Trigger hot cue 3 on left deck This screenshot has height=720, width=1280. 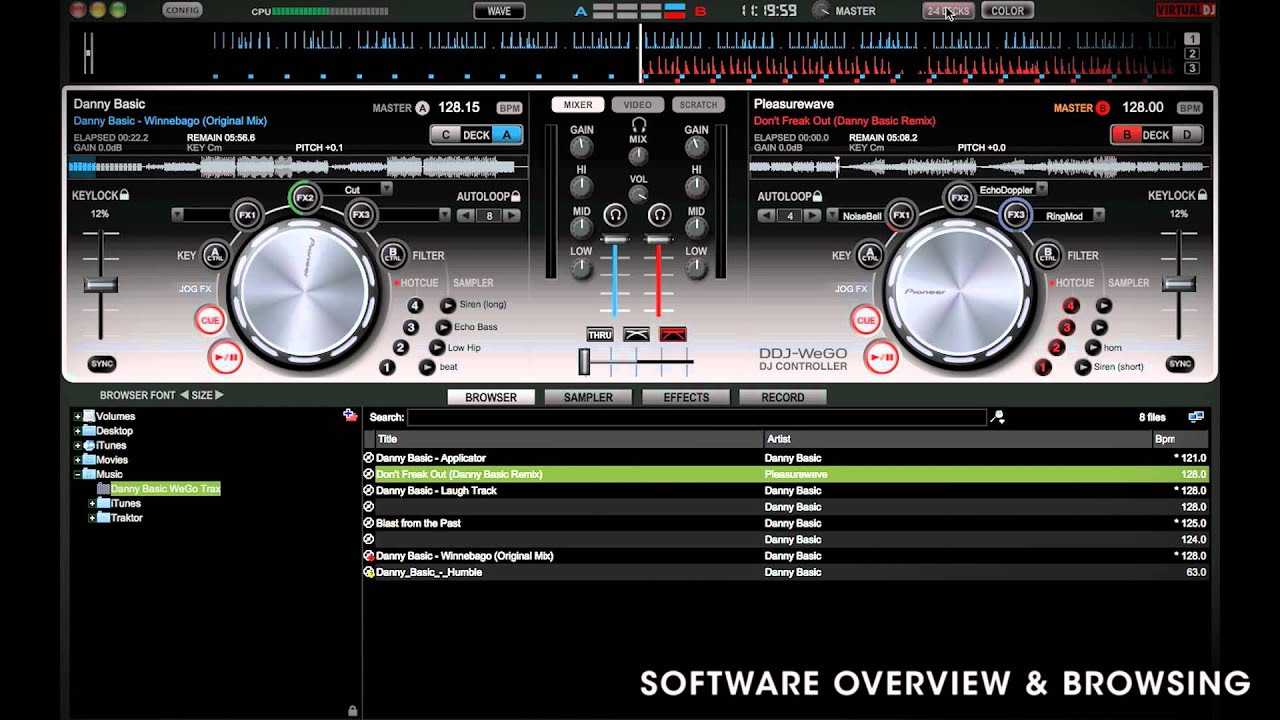point(410,327)
